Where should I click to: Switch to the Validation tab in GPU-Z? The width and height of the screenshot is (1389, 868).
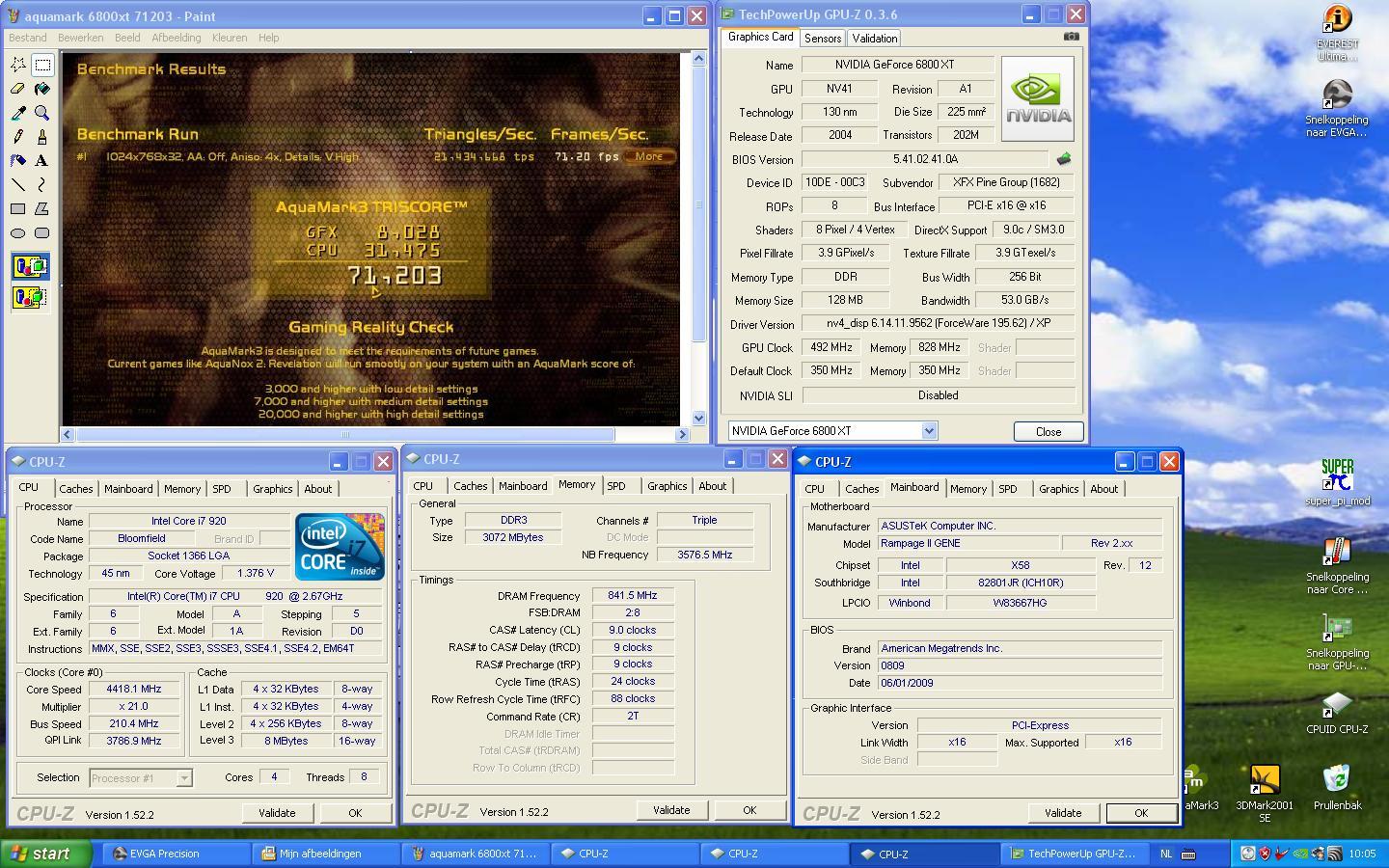pyautogui.click(x=875, y=39)
